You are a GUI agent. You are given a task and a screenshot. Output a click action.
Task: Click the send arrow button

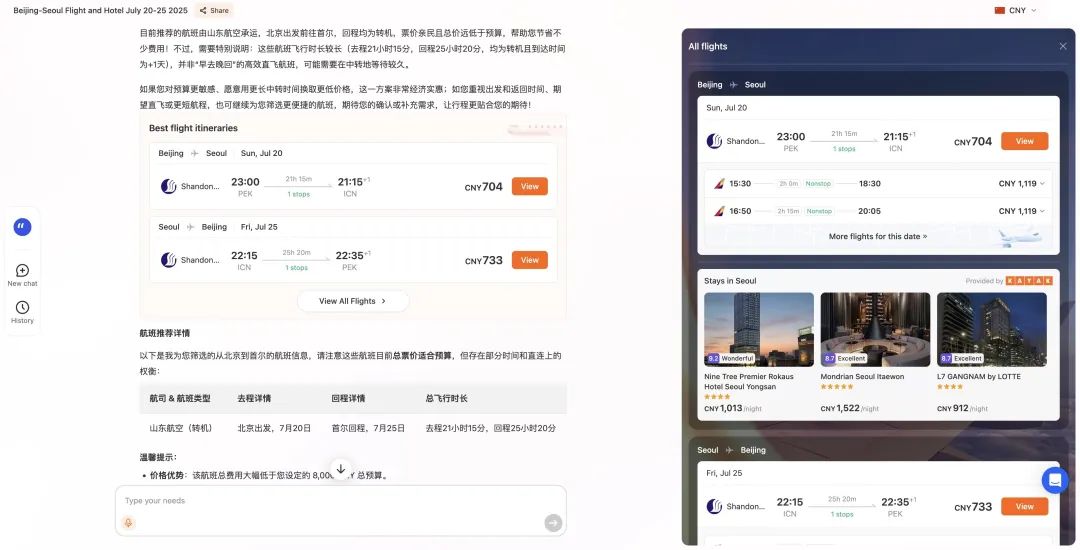click(x=553, y=523)
